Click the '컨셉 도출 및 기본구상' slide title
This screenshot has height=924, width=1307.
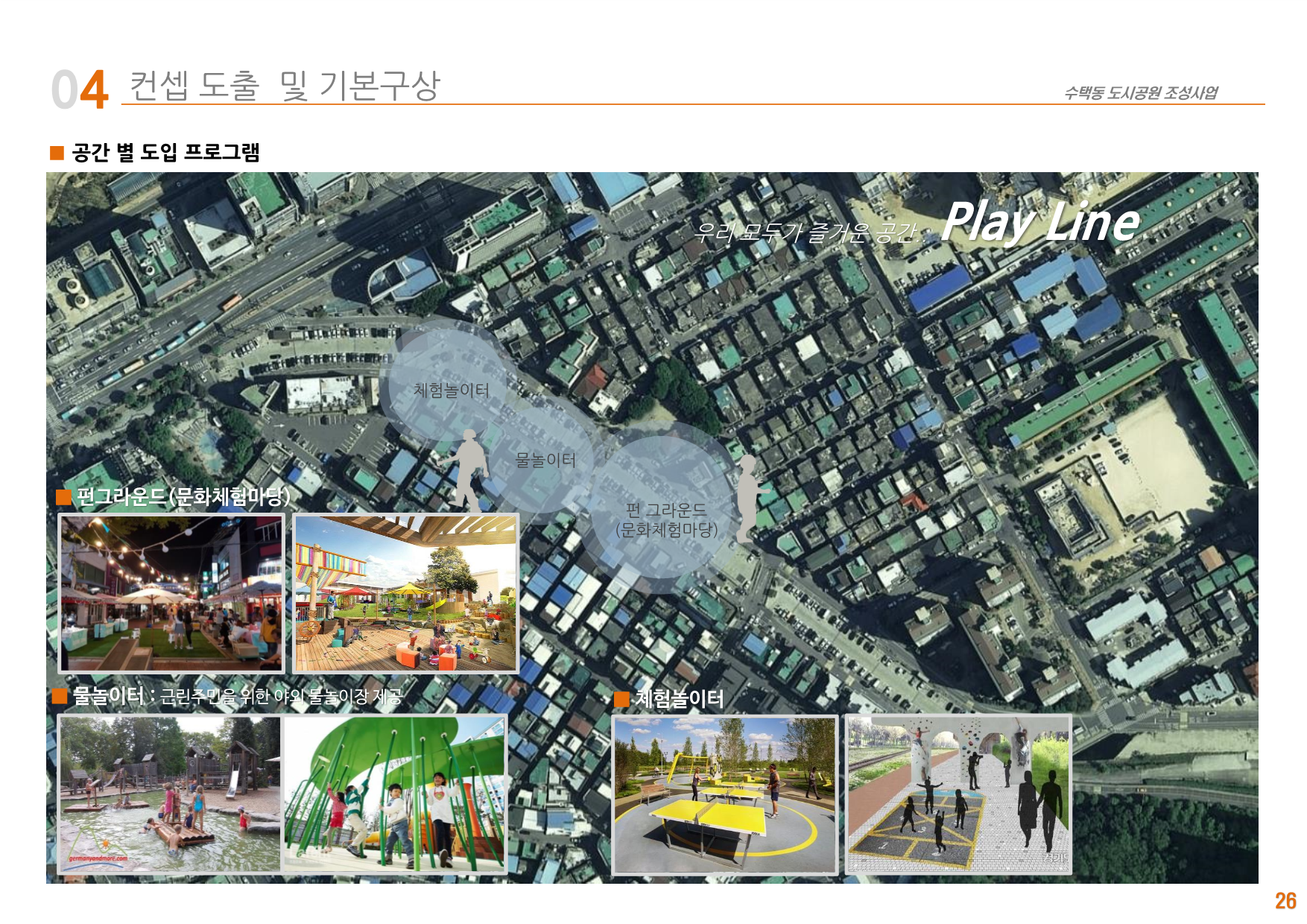284,86
